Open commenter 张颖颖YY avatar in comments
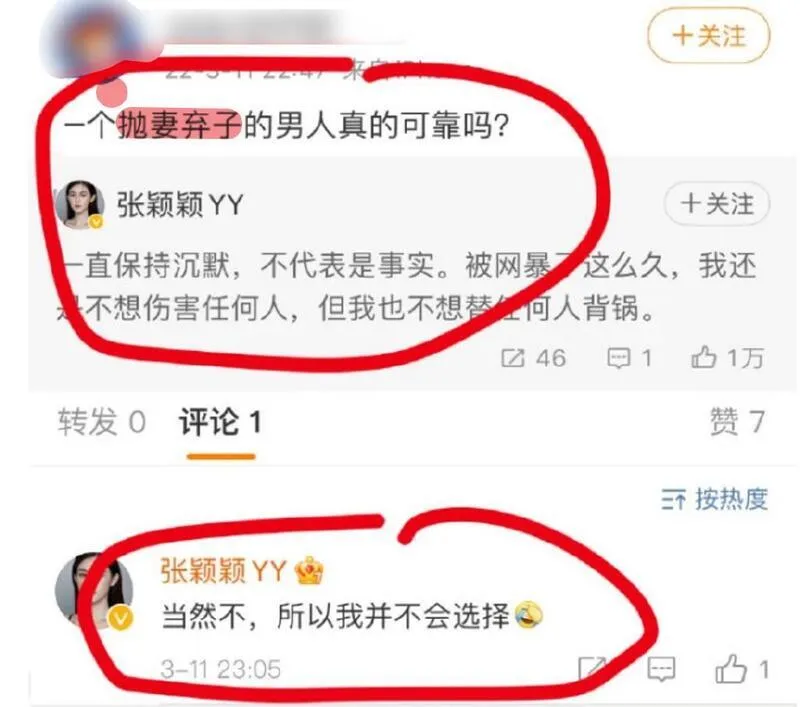 click(94, 590)
